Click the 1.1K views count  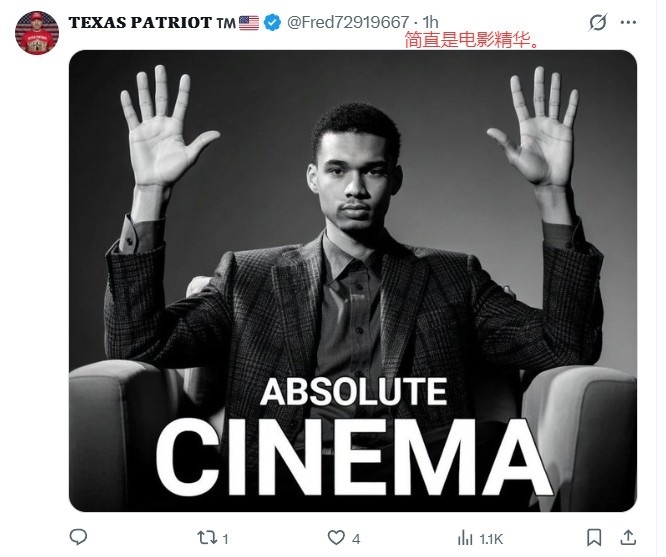491,539
